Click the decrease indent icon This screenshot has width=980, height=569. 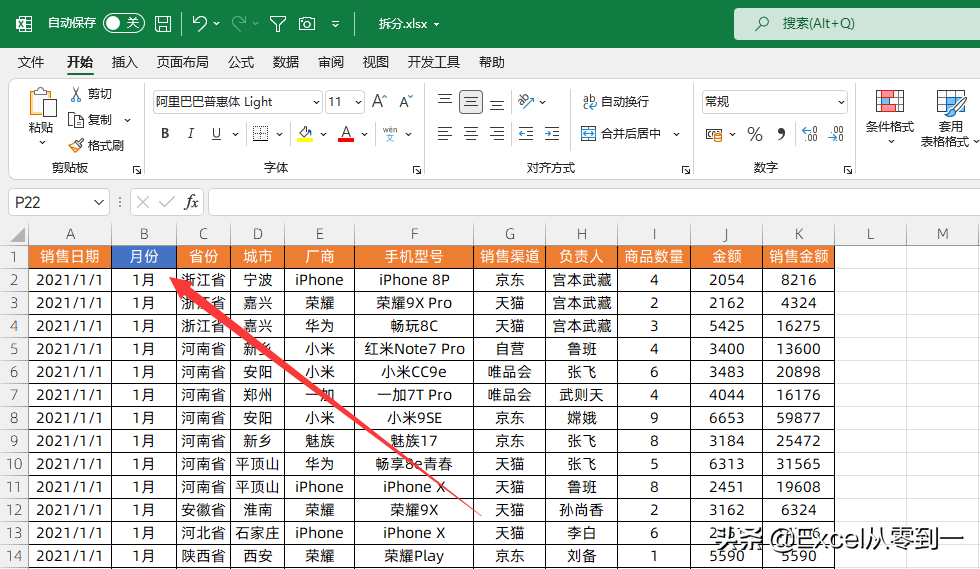(526, 133)
